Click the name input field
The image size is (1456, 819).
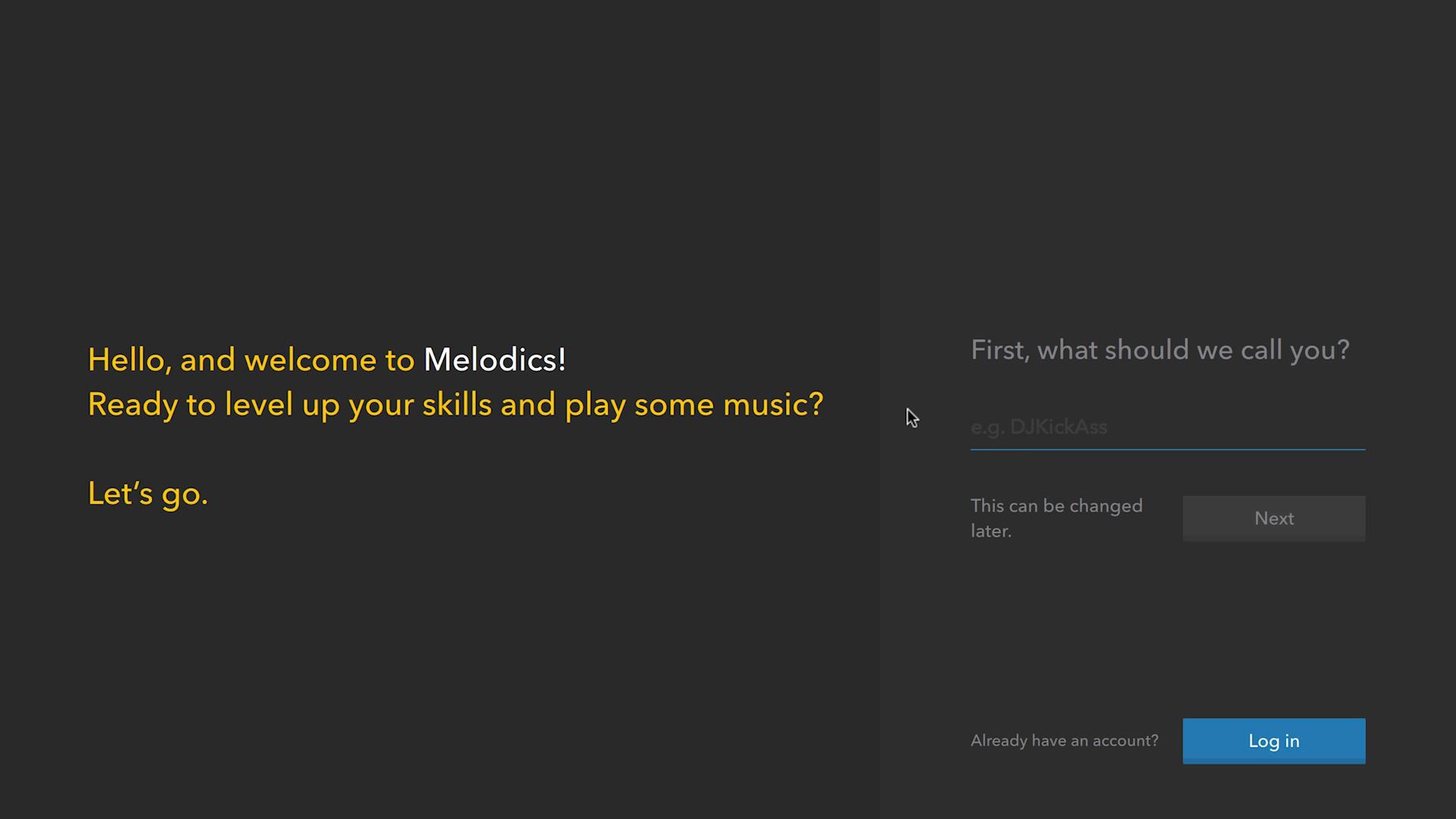coord(1168,427)
